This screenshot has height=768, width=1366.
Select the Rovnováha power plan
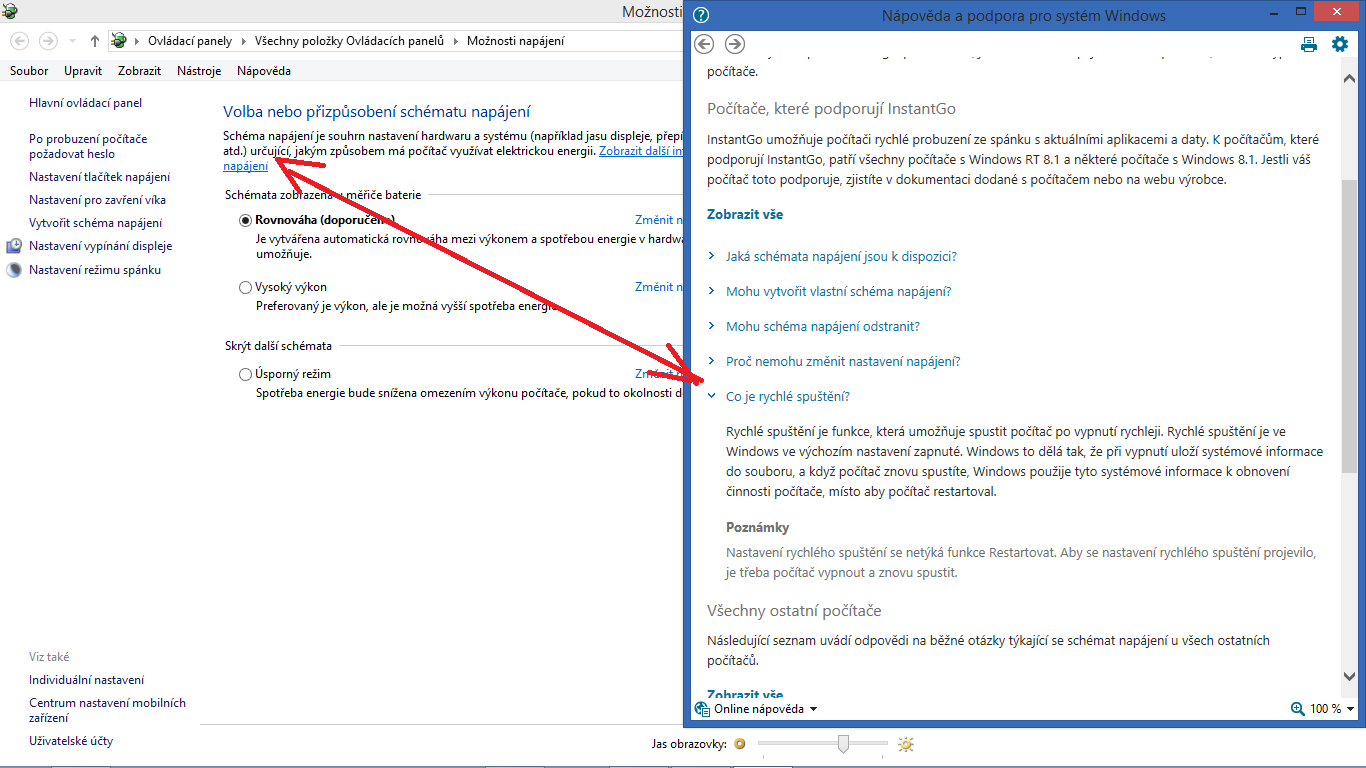pyautogui.click(x=246, y=220)
